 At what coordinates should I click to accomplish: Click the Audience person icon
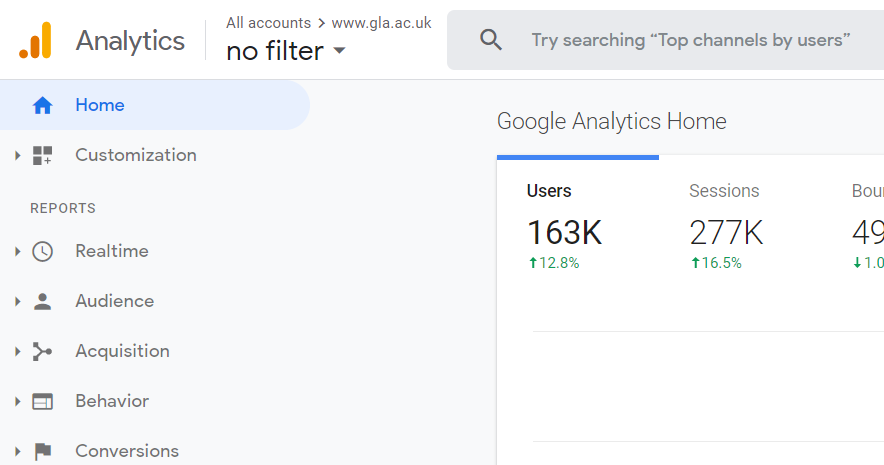coord(42,302)
